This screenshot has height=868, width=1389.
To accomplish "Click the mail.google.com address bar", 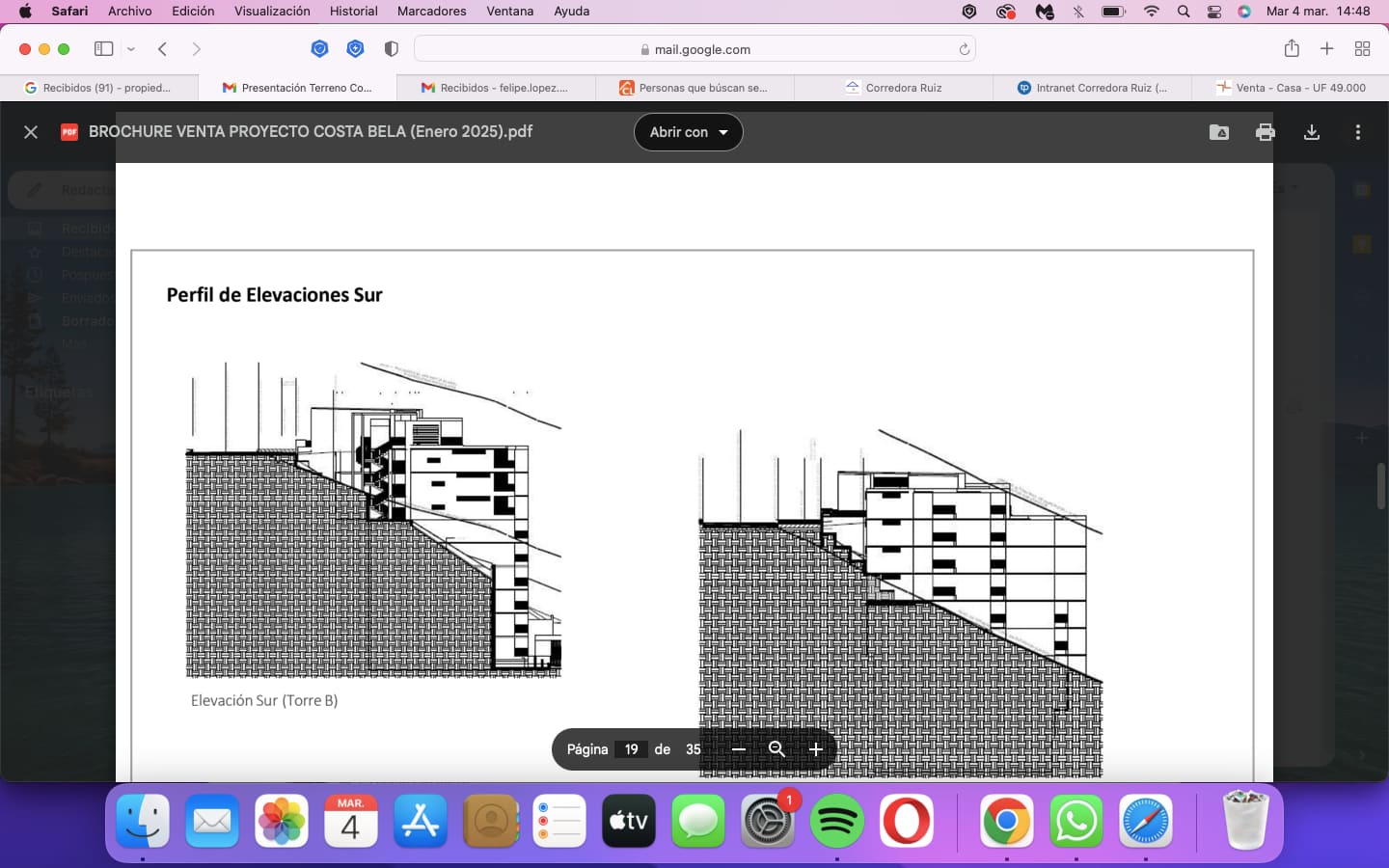I will point(694,49).
